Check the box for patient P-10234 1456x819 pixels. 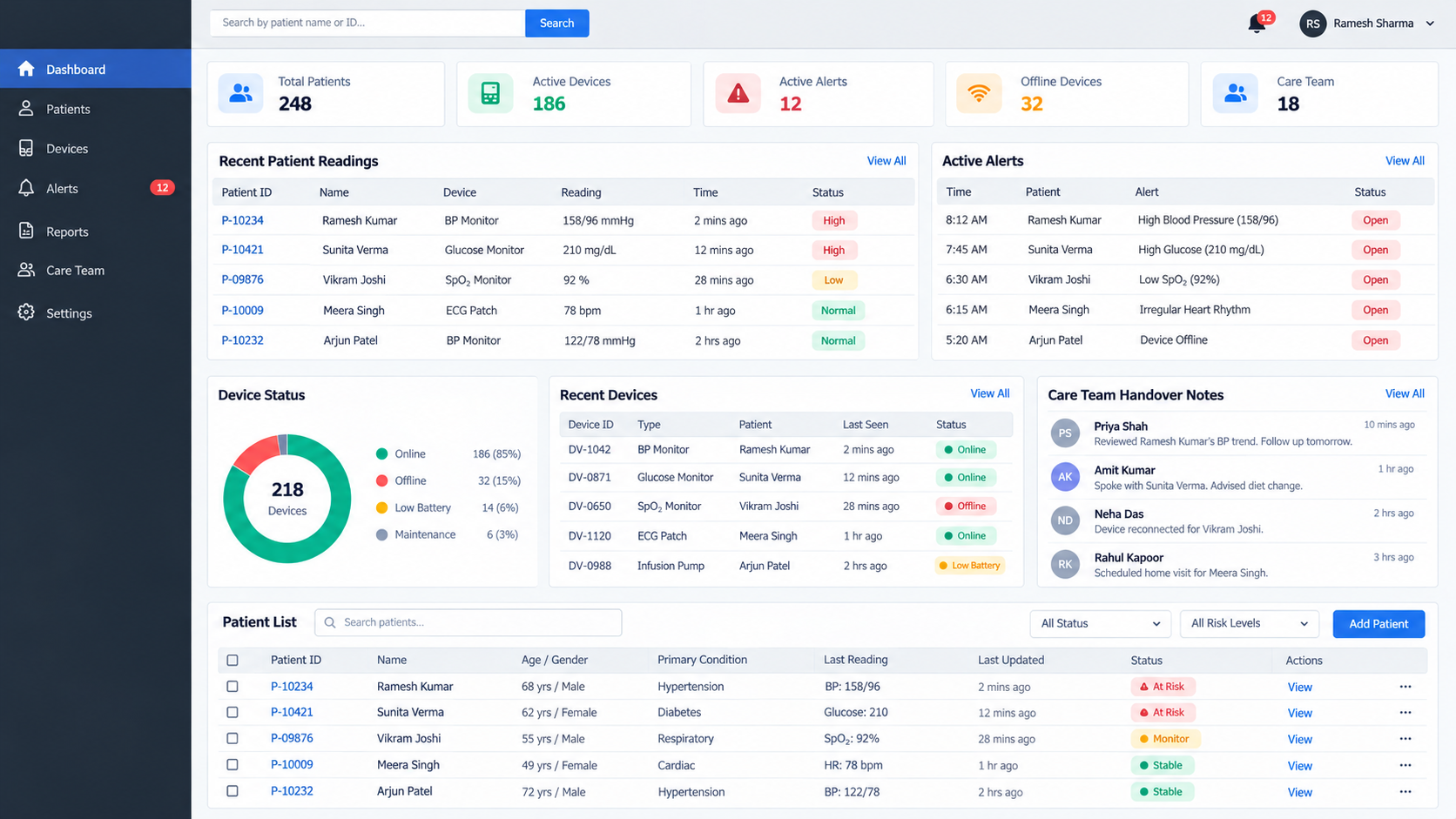click(x=233, y=687)
